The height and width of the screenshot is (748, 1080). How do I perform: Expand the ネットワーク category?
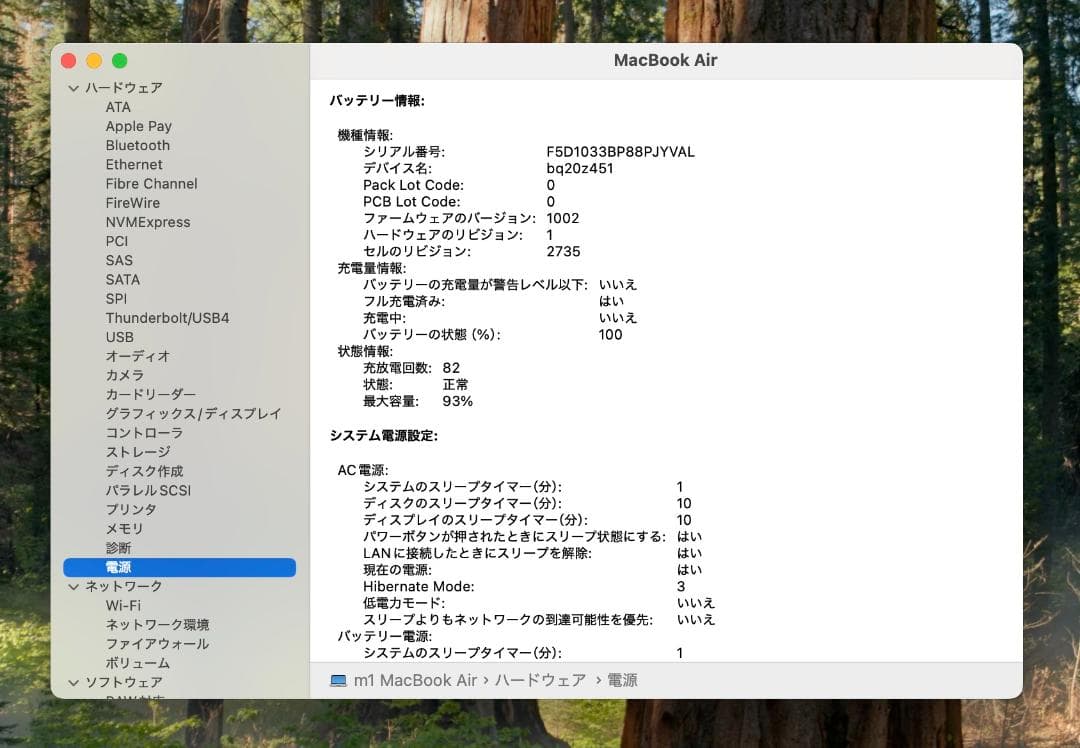[x=74, y=586]
